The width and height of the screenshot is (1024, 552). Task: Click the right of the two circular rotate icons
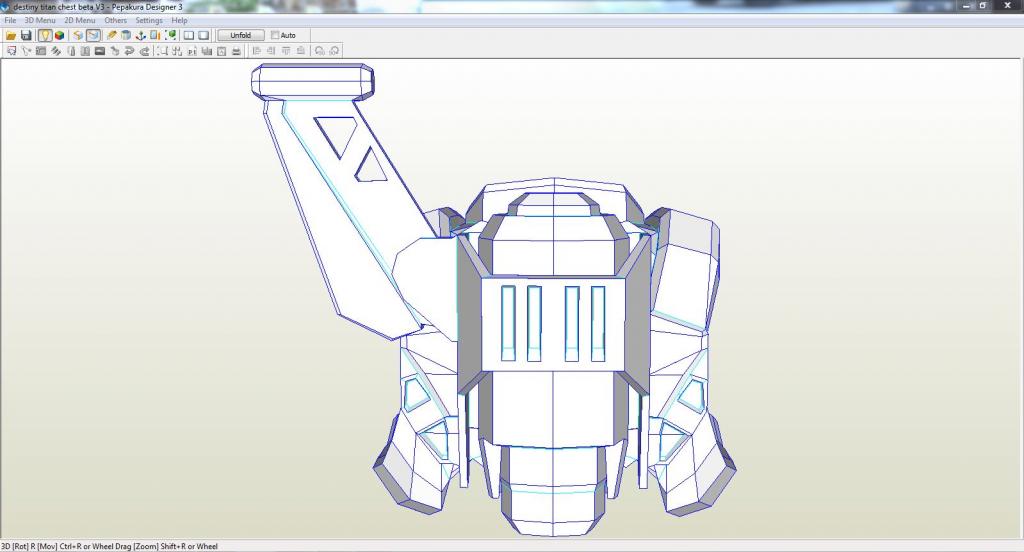[334, 51]
